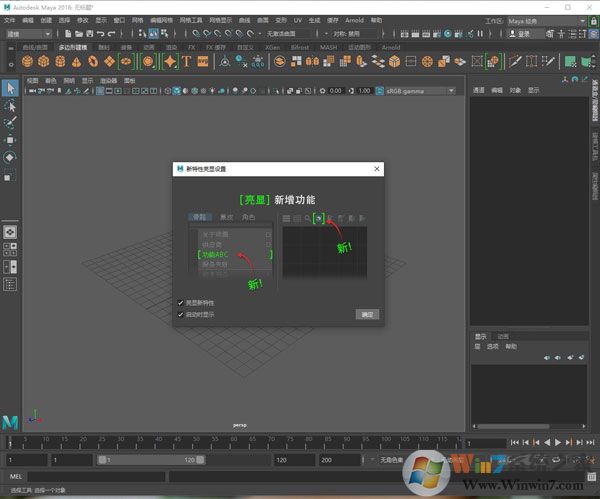Screen dimensions: 600x499
Task: Close the 新特性亮显设置 dialog
Action: pos(377,169)
